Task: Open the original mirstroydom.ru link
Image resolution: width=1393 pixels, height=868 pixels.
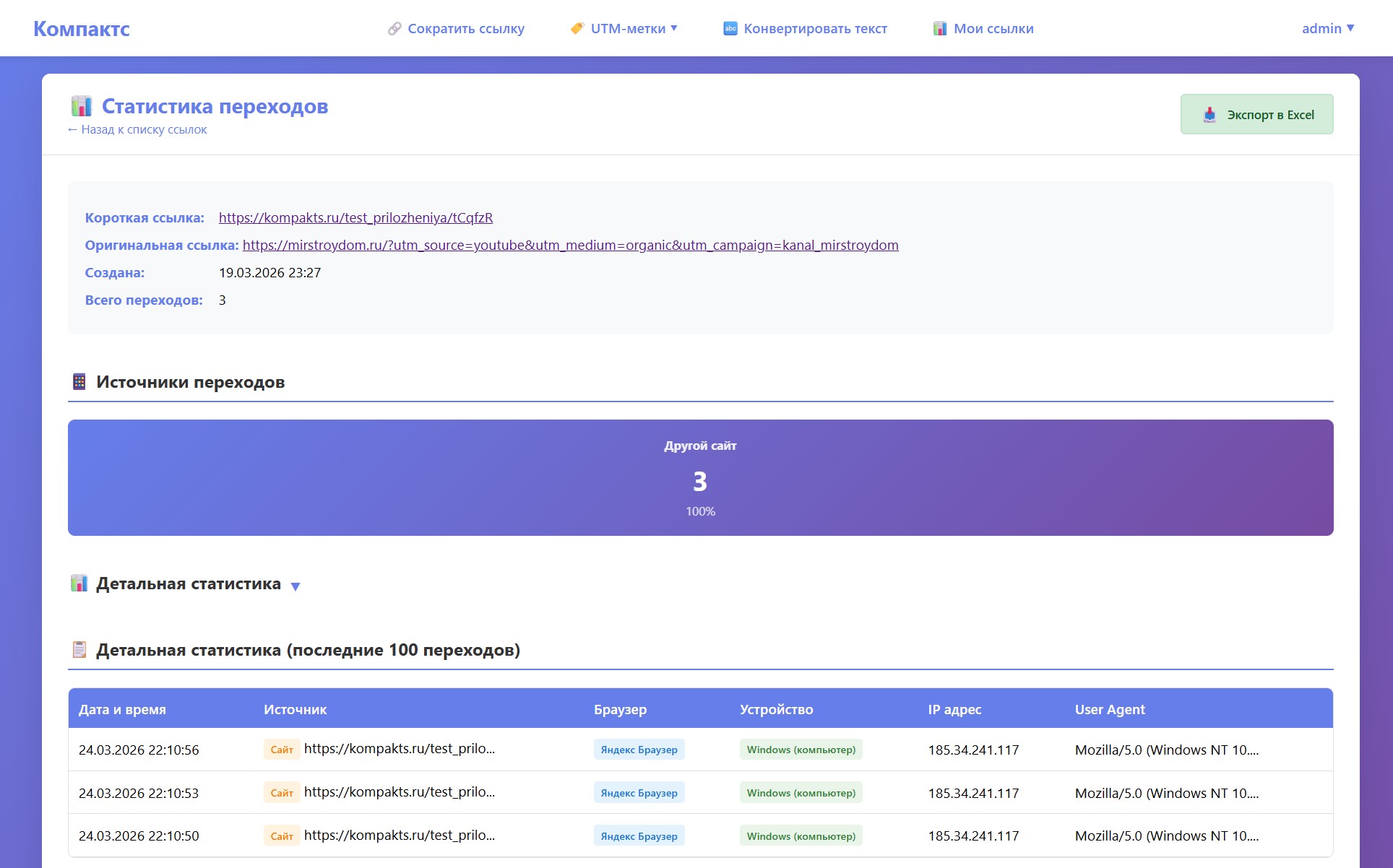Action: point(570,246)
